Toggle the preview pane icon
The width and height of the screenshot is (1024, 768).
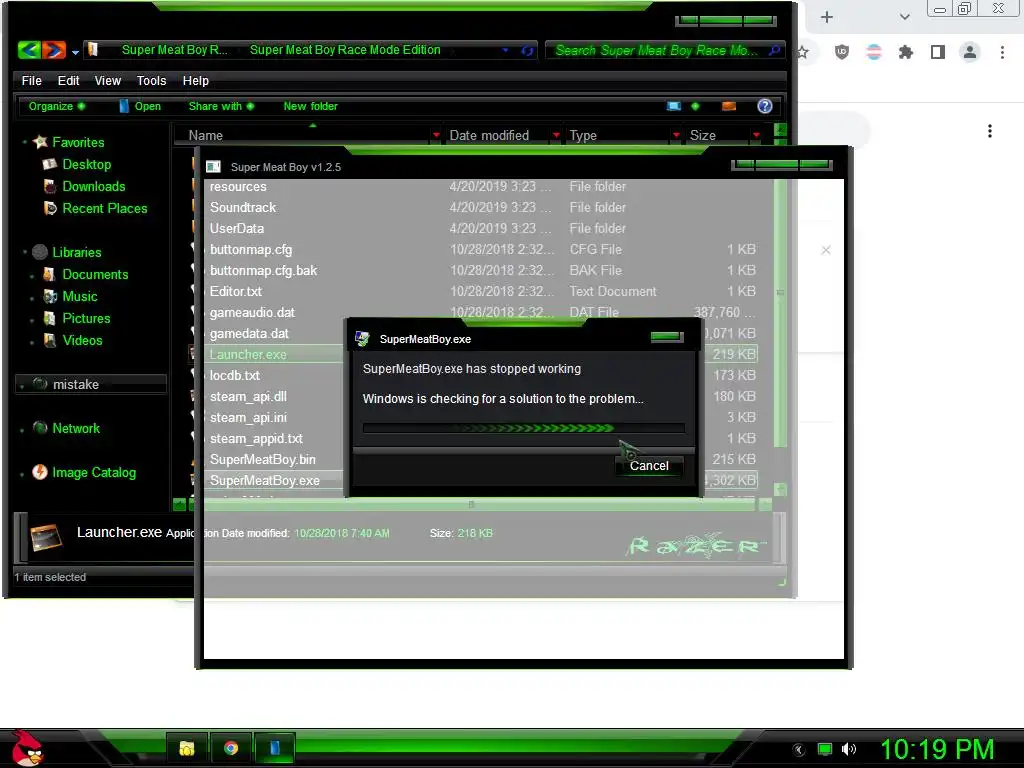point(729,106)
